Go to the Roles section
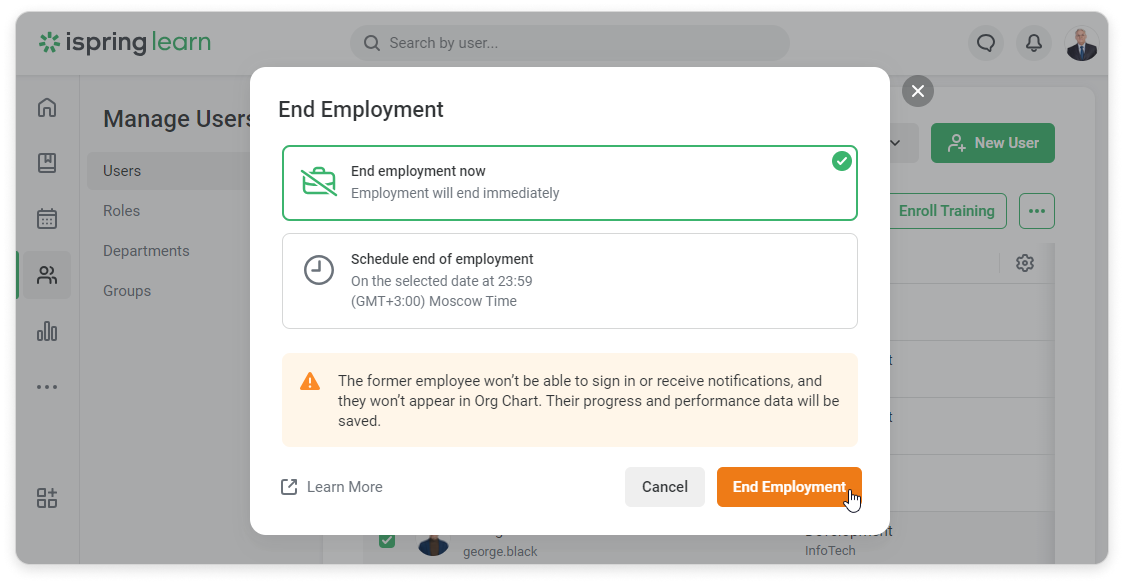 click(122, 211)
